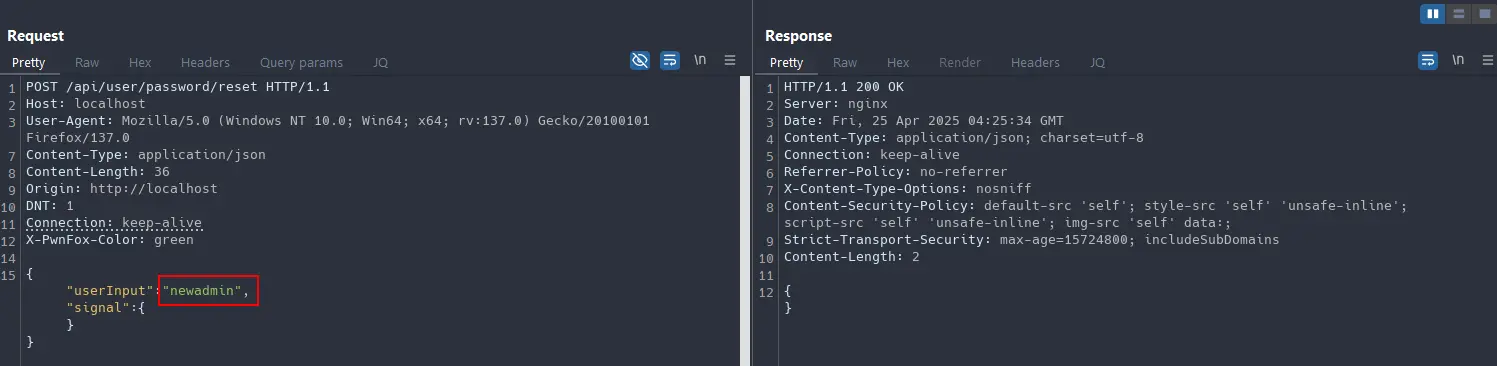Toggle word wrap icon in Request panel
The width and height of the screenshot is (1497, 366).
[x=670, y=60]
